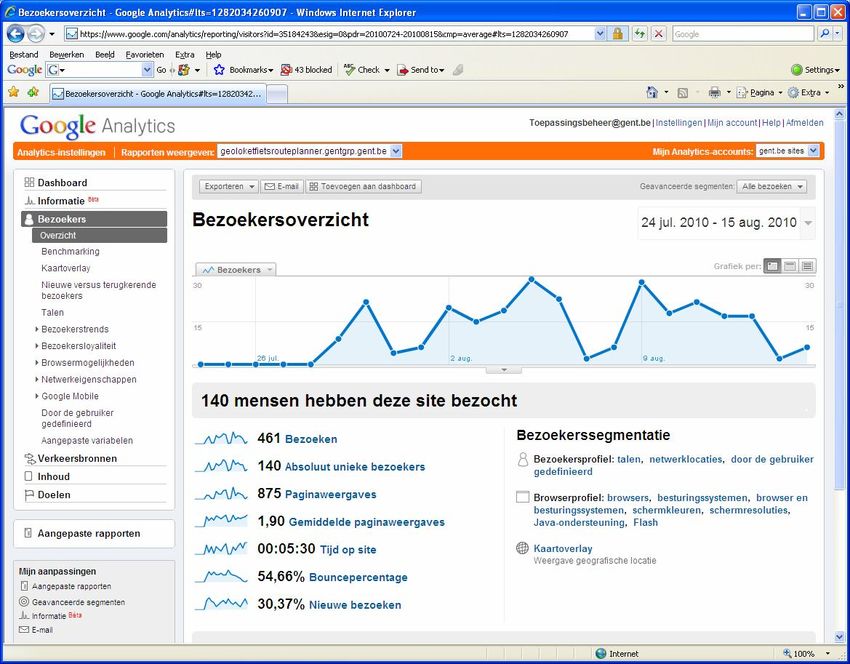The width and height of the screenshot is (850, 664).
Task: Click the address bar URL field
Action: (x=329, y=34)
